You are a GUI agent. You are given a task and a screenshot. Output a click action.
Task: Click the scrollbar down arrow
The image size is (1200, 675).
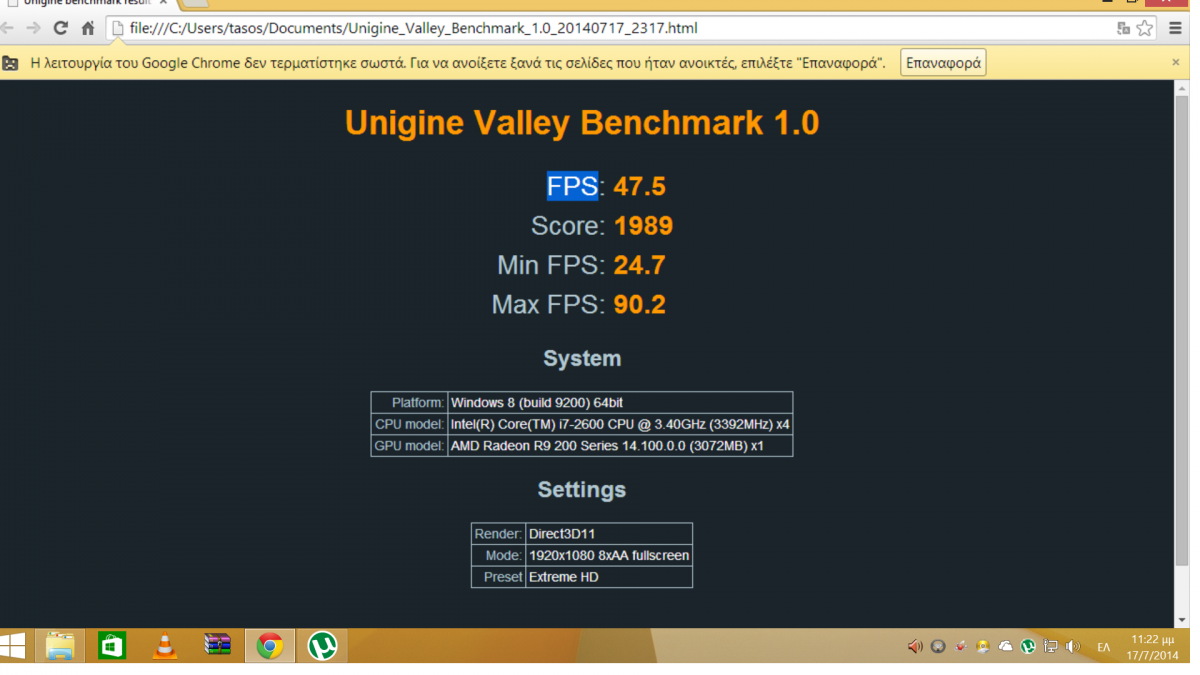1182,621
